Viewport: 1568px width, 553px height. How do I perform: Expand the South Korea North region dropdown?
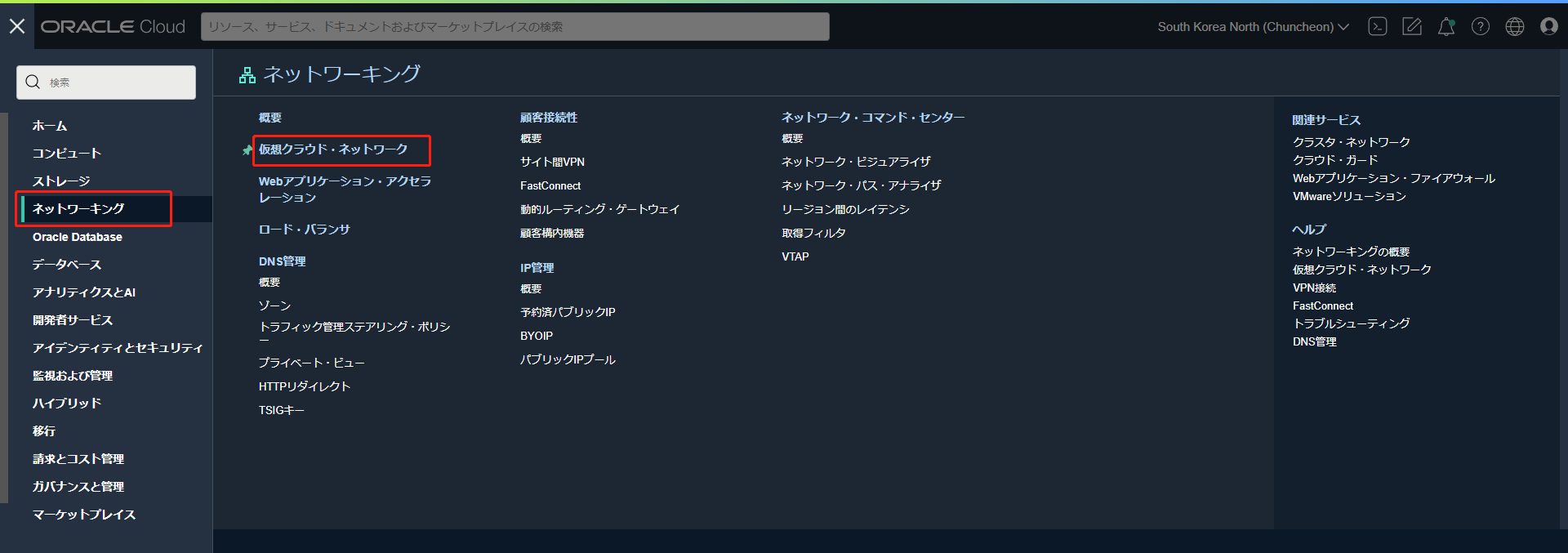tap(1253, 27)
